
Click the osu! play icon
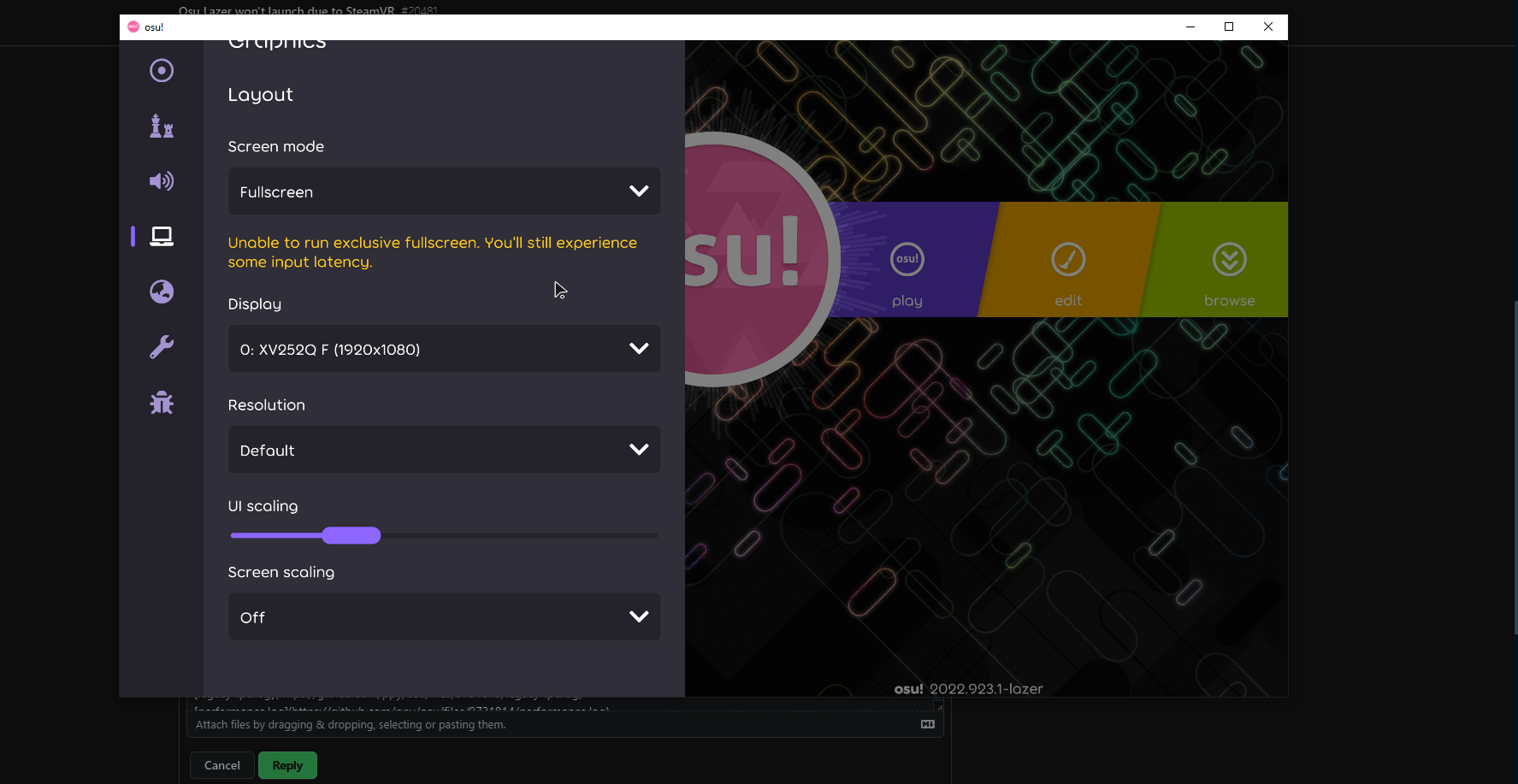pyautogui.click(x=907, y=259)
